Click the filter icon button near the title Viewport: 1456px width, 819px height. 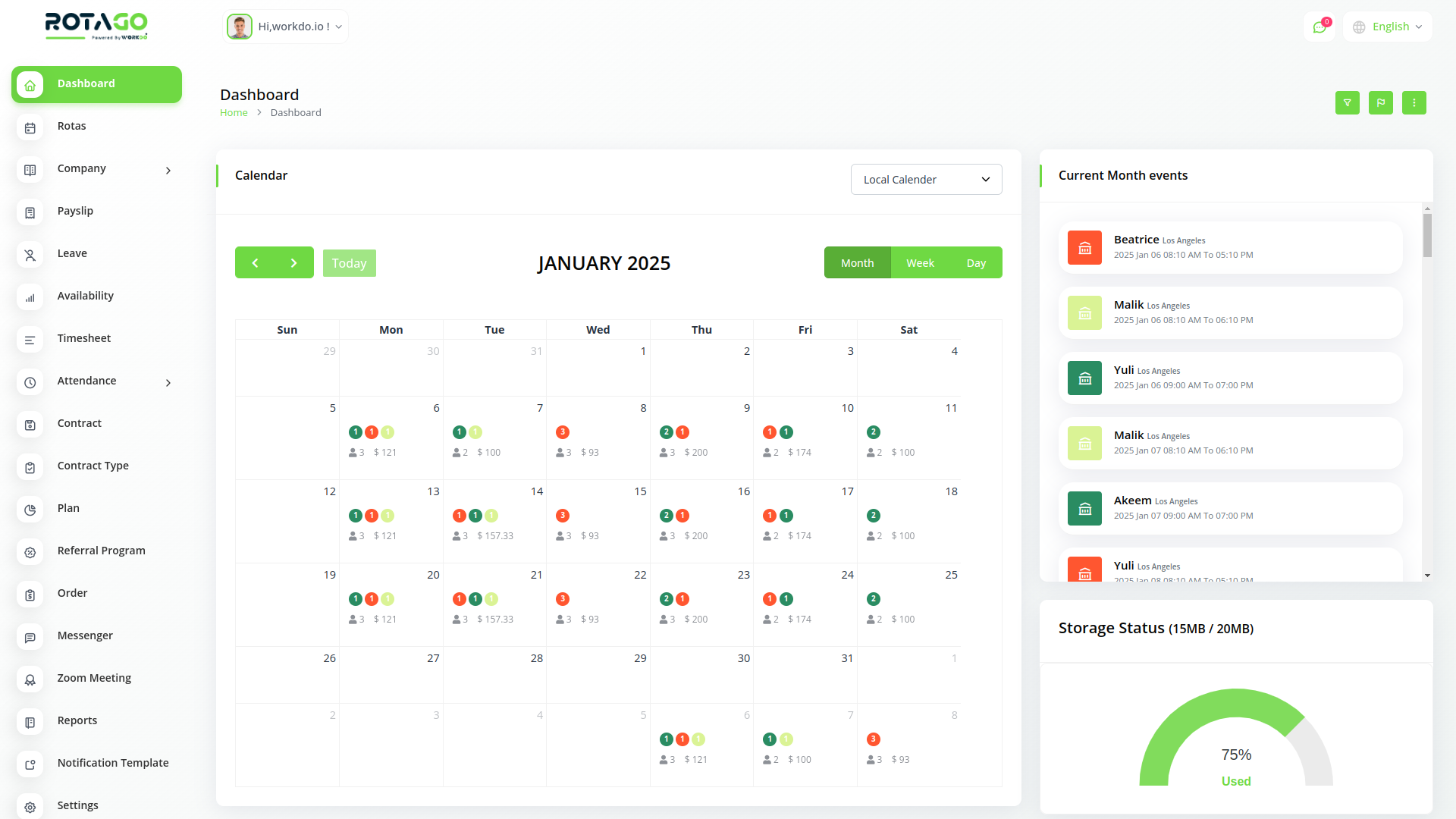click(1348, 103)
